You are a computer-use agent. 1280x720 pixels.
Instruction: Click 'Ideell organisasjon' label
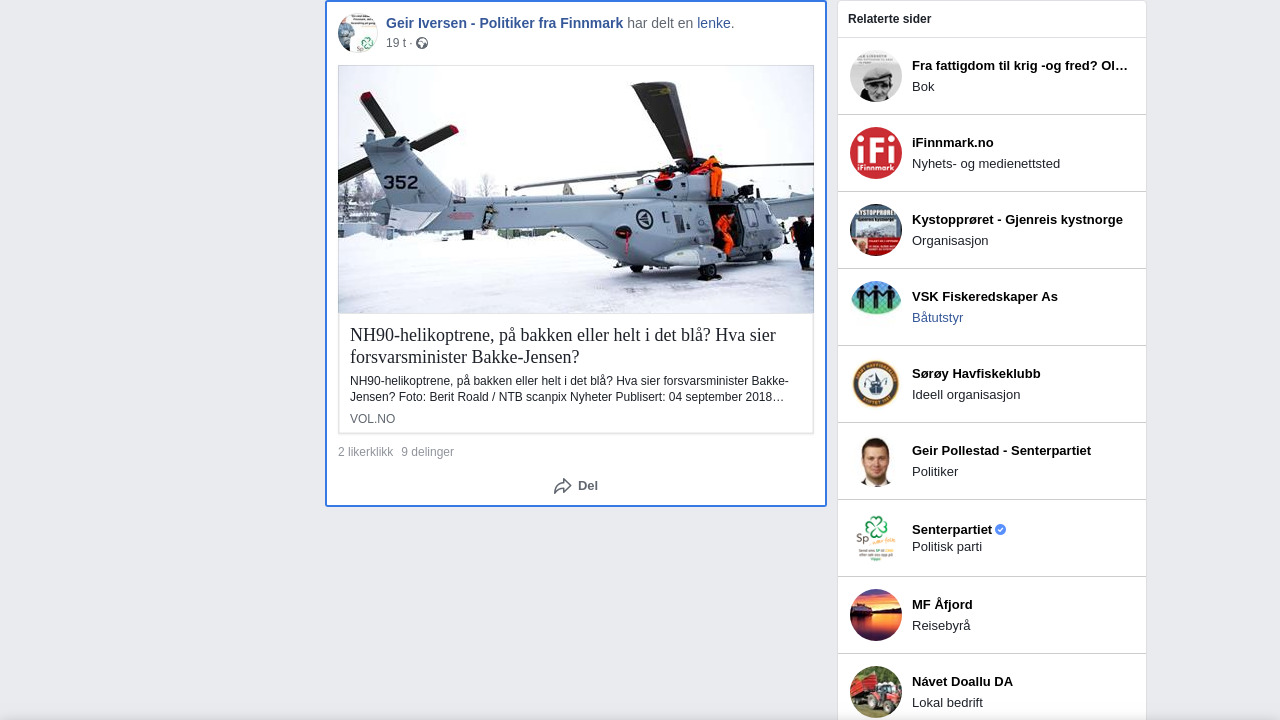point(966,395)
